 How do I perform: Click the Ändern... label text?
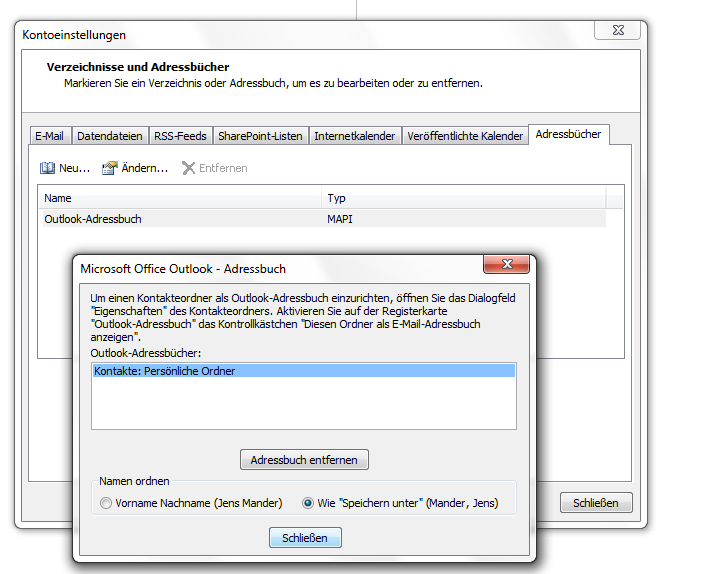(x=145, y=168)
